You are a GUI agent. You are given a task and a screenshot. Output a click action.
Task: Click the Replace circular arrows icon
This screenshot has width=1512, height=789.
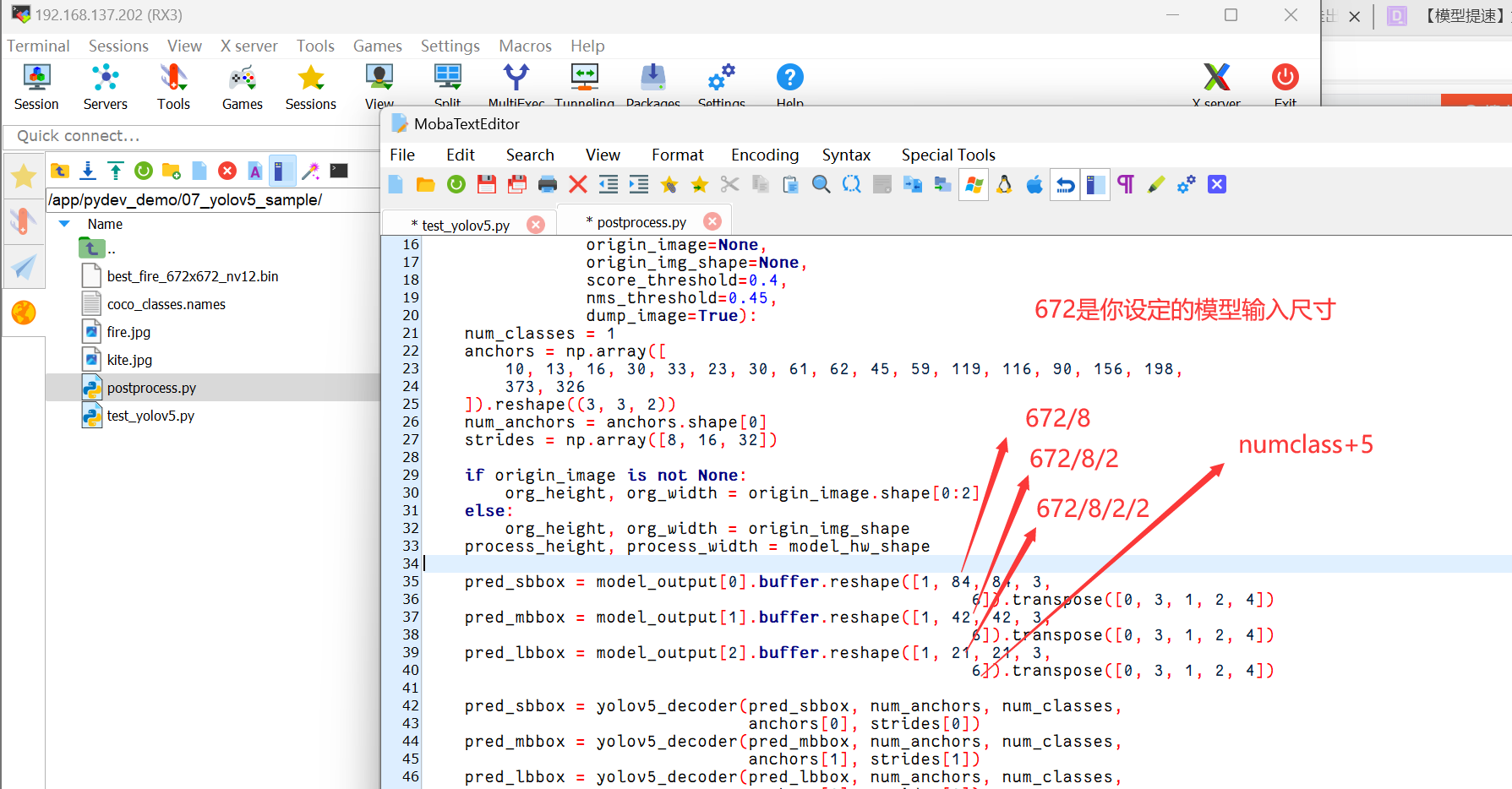click(x=852, y=184)
